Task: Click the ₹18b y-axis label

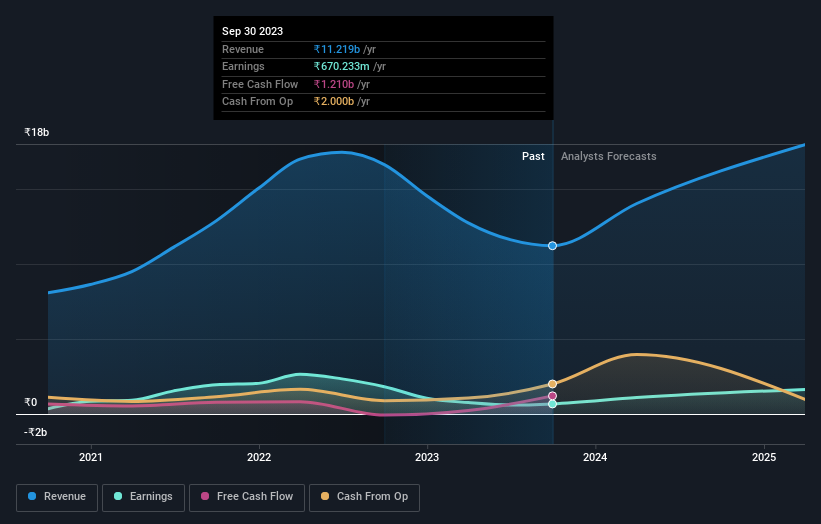Action: pos(37,132)
